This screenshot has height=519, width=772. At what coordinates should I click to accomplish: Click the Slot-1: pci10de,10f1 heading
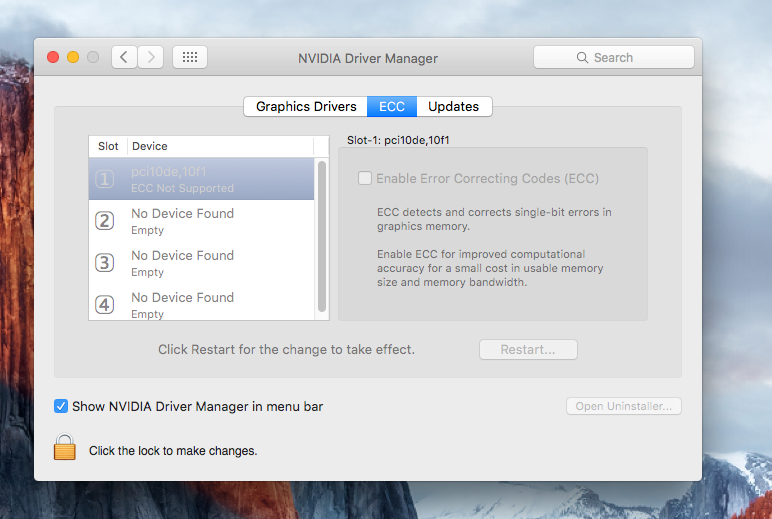coord(398,140)
